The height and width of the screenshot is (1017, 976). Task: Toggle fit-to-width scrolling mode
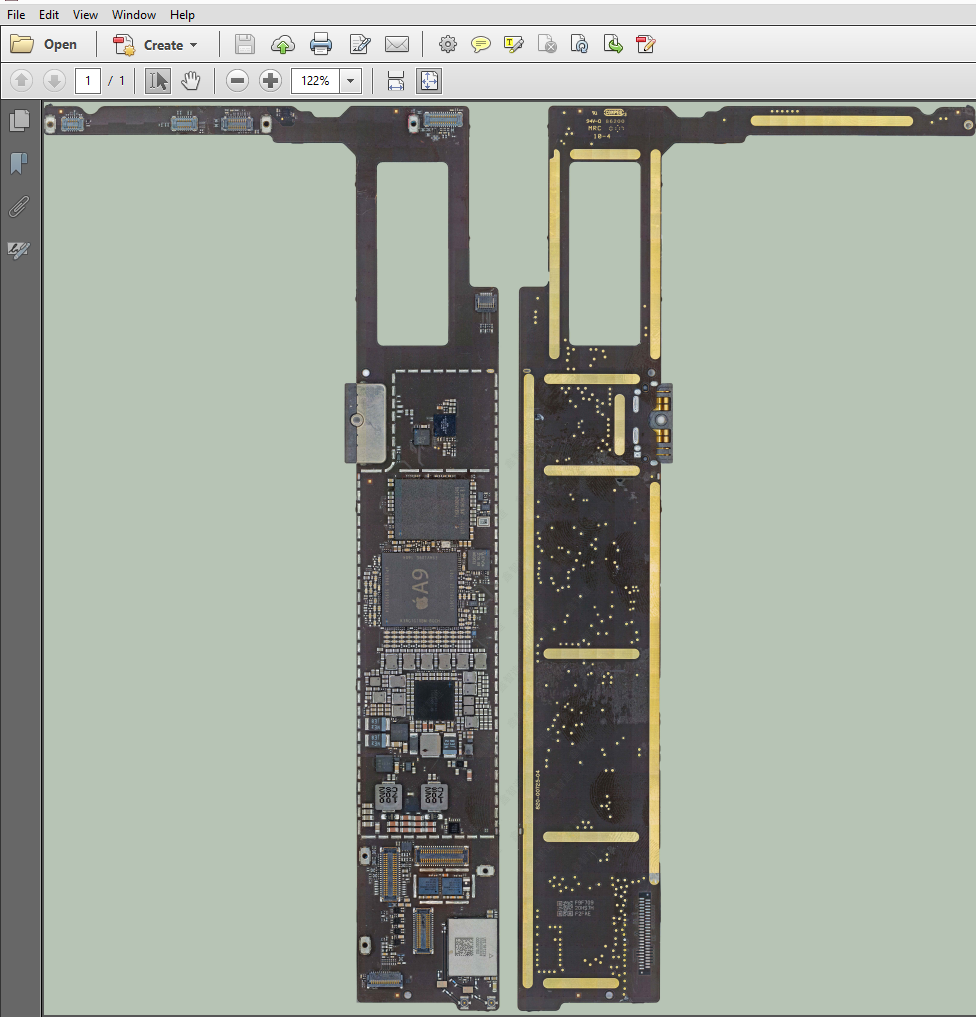pos(395,81)
